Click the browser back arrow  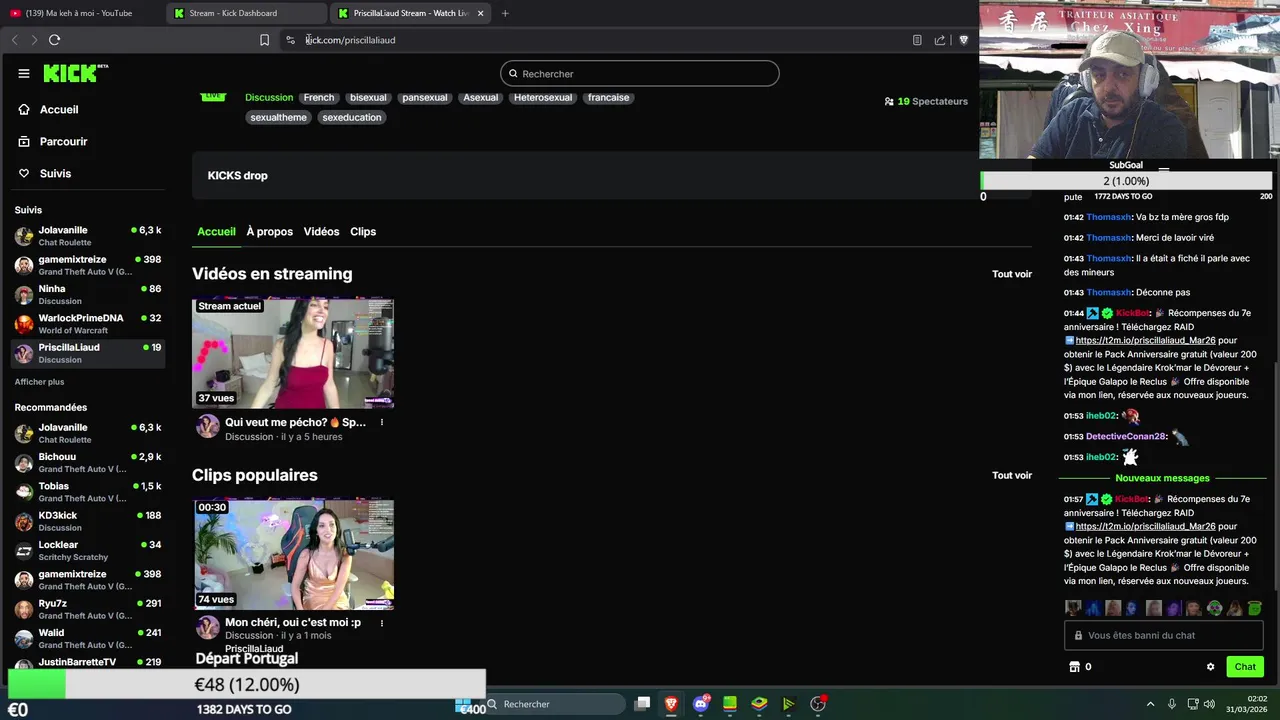pos(14,40)
